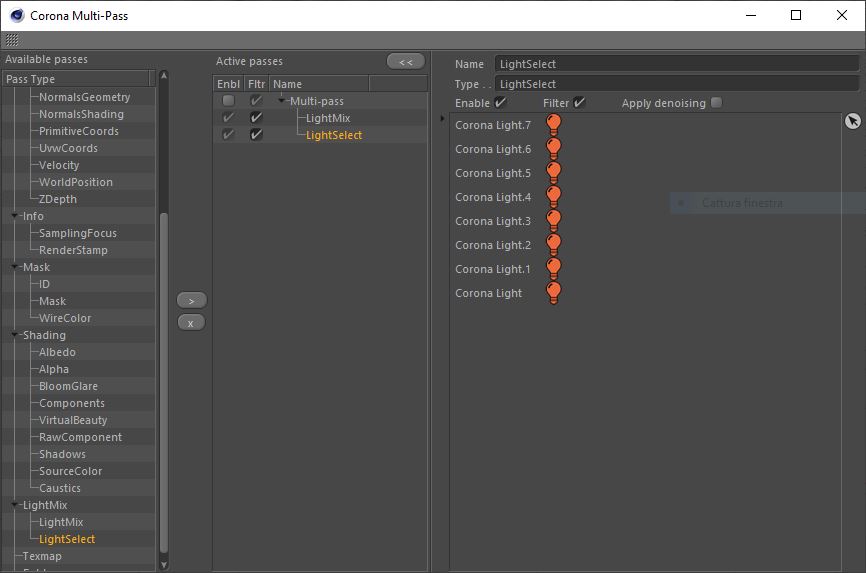Screen dimensions: 866x573
Task: Click the Corona Light.5 bulb icon
Action: tap(553, 173)
